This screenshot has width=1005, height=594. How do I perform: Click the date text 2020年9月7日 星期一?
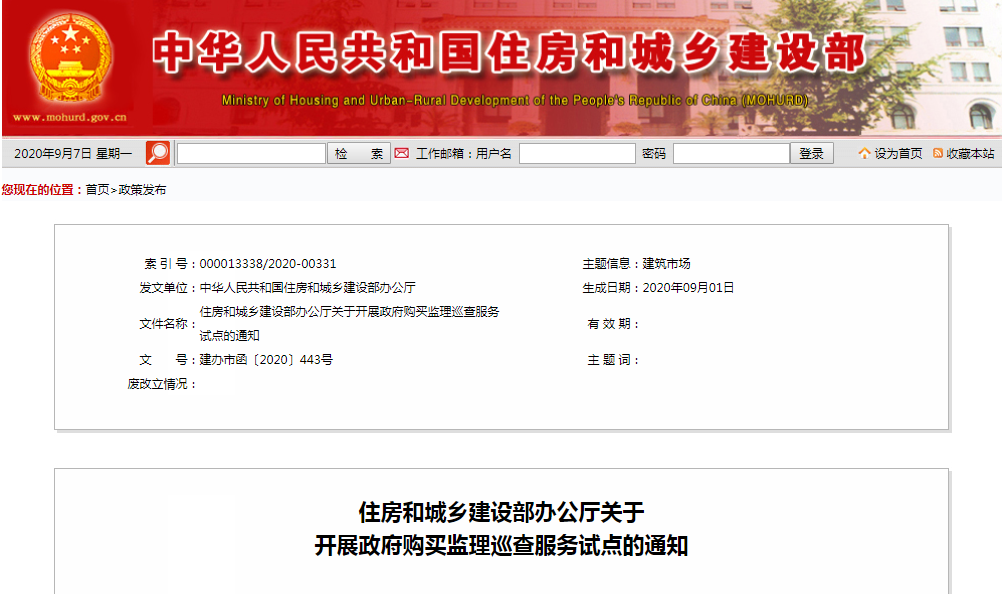coord(73,154)
